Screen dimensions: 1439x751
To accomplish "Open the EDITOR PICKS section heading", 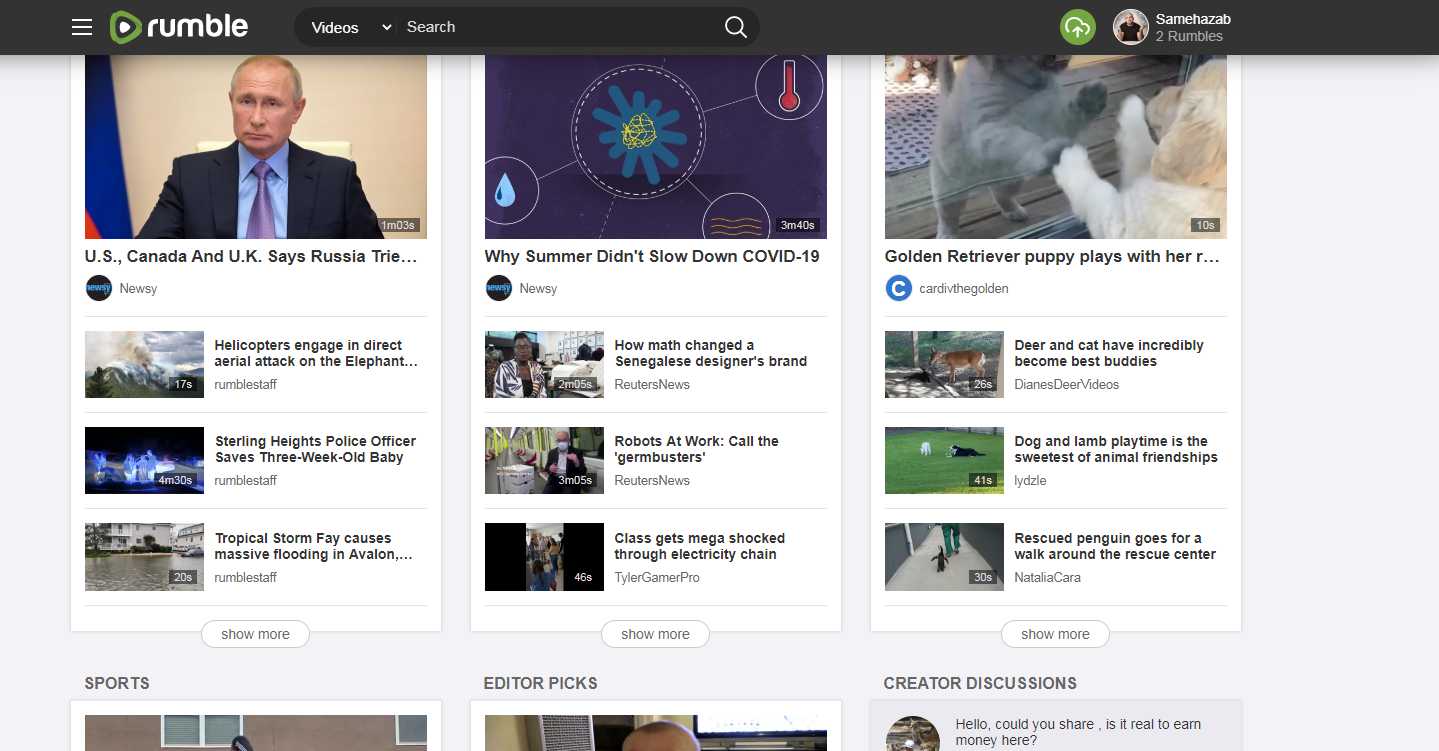I will coord(540,683).
